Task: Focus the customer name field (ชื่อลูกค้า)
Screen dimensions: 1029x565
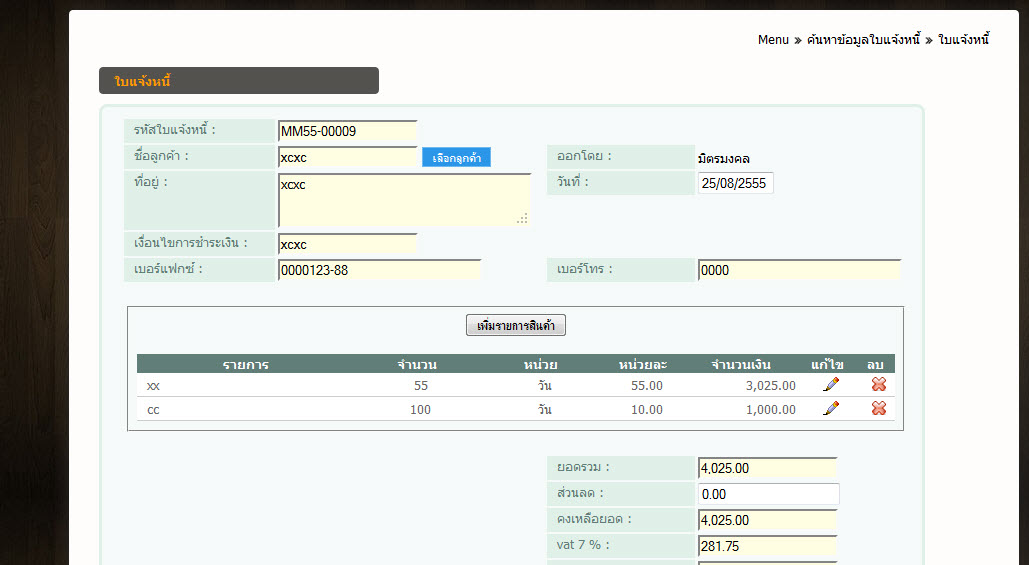Action: click(348, 157)
